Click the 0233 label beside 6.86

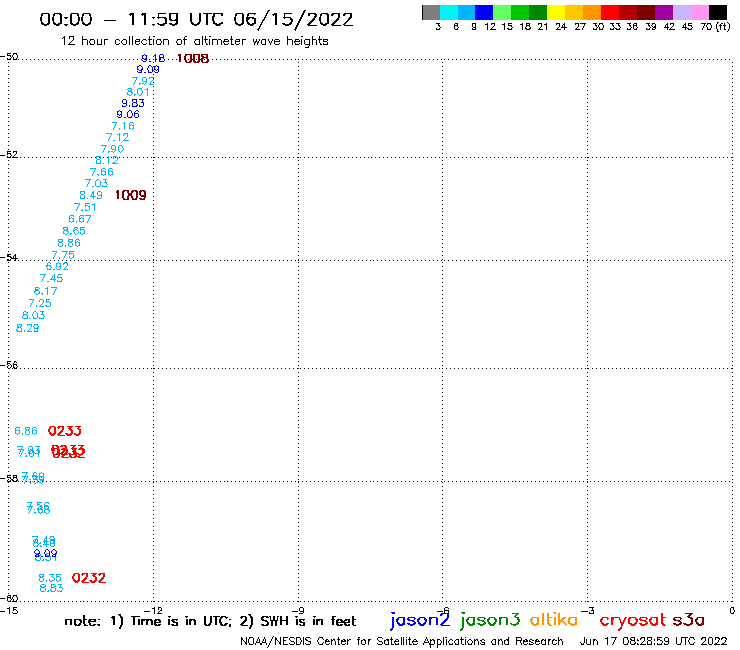[65, 431]
